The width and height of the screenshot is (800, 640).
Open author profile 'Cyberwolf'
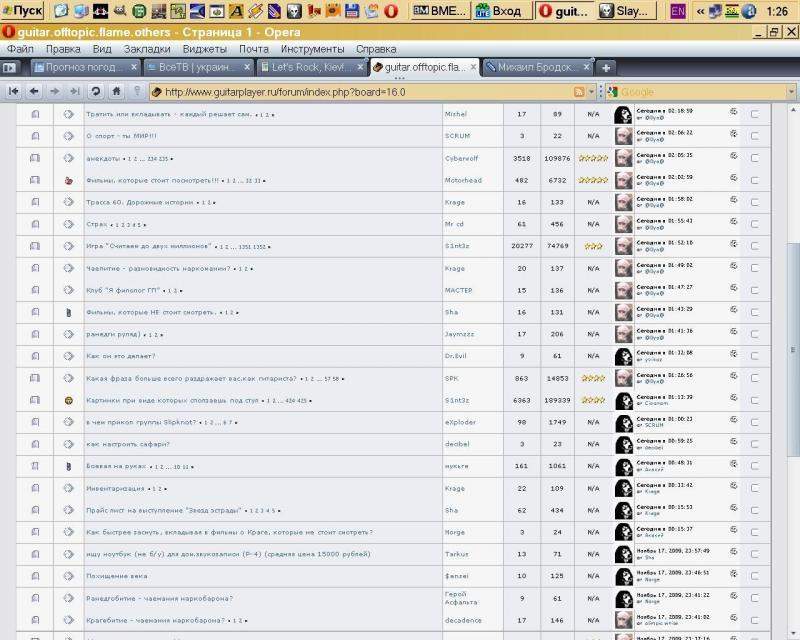(x=461, y=158)
